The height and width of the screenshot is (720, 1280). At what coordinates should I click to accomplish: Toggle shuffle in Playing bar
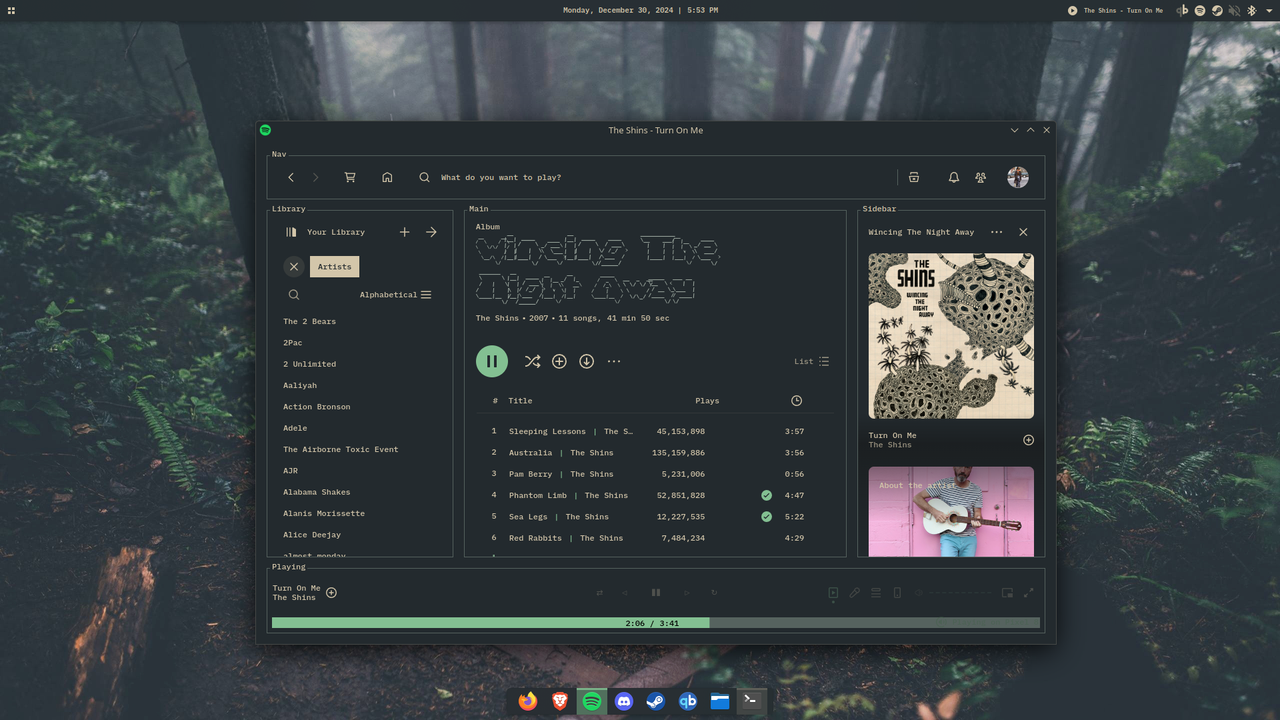pos(600,593)
